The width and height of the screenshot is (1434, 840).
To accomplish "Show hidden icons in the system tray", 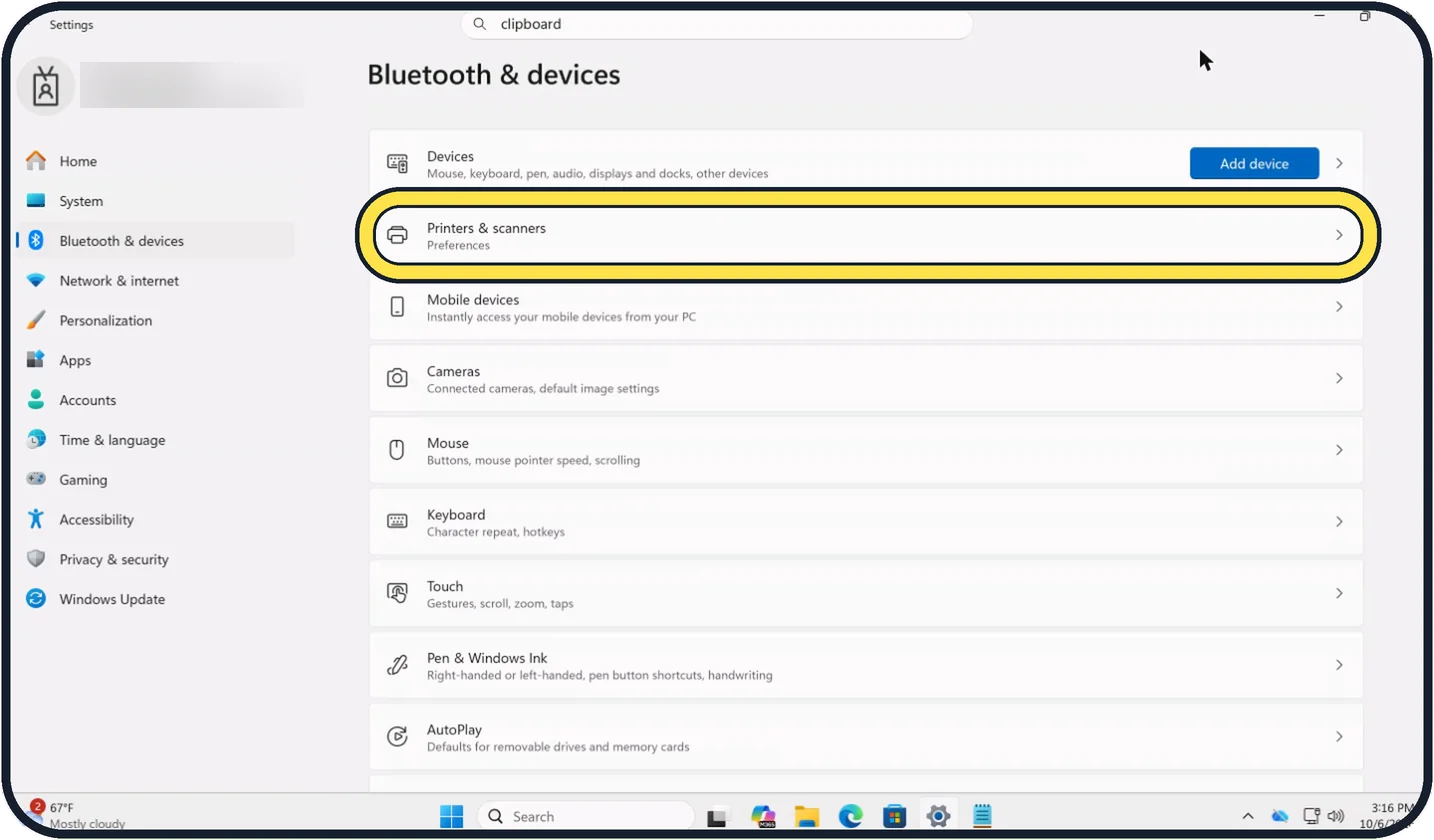I will pyautogui.click(x=1247, y=816).
